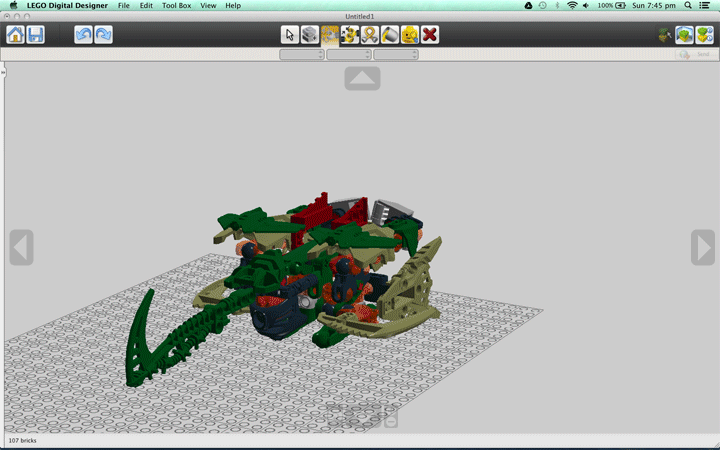Toggle the Hide tool with minifig head
720x450 pixels.
(410, 34)
